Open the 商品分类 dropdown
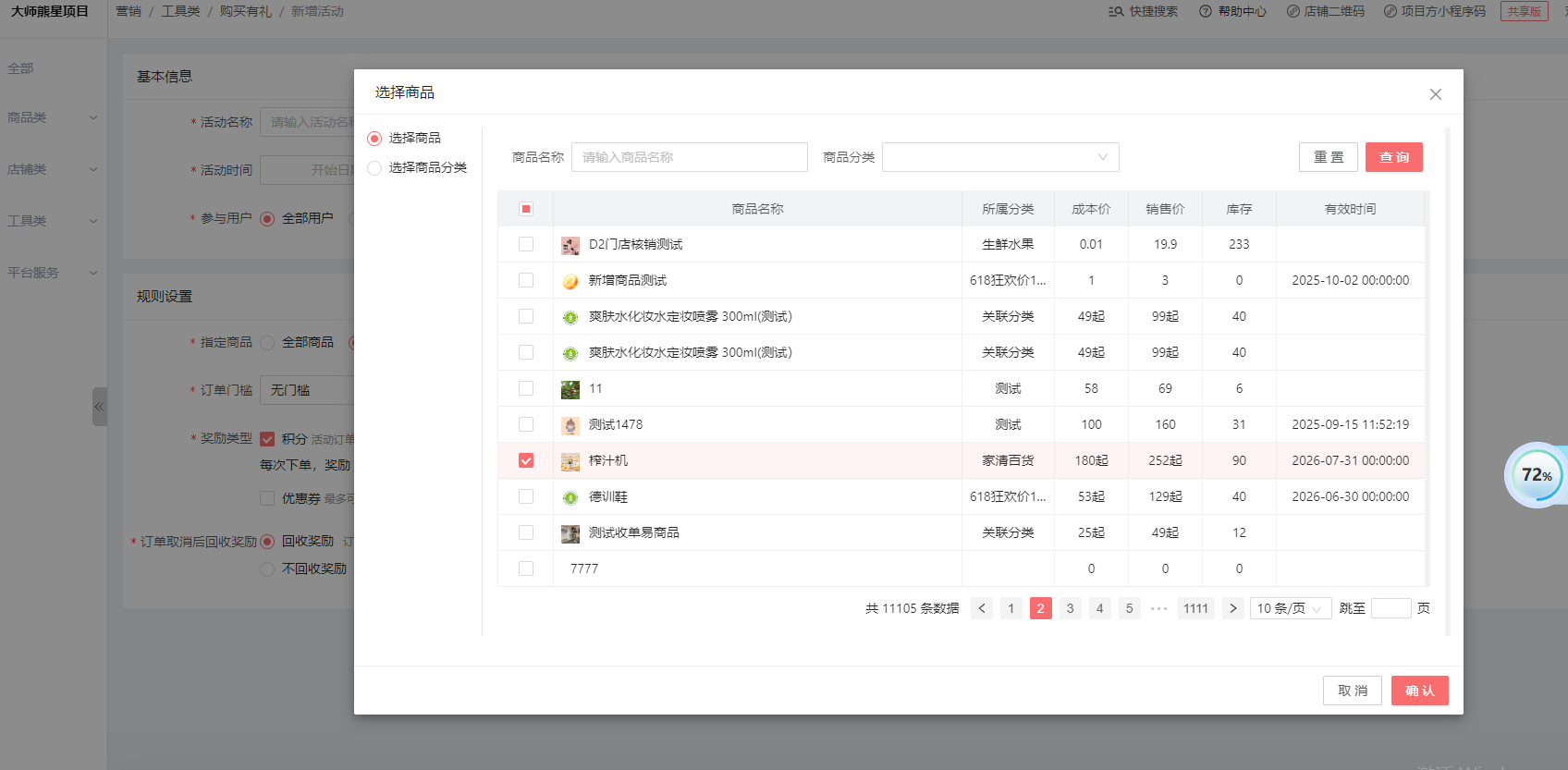1568x770 pixels. tap(1000, 157)
